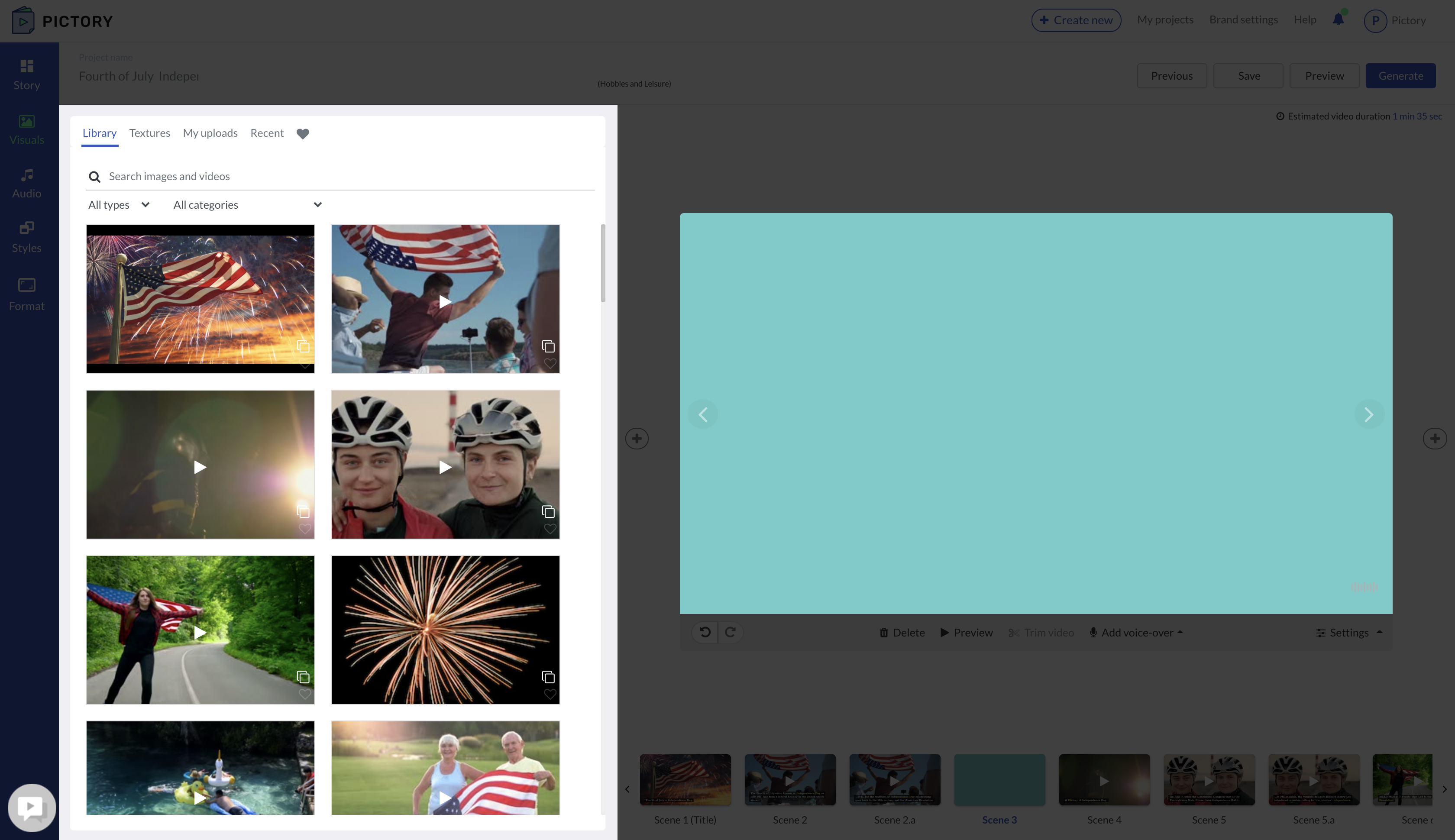Expand the All categories dropdown
1455x840 pixels.
248,205
